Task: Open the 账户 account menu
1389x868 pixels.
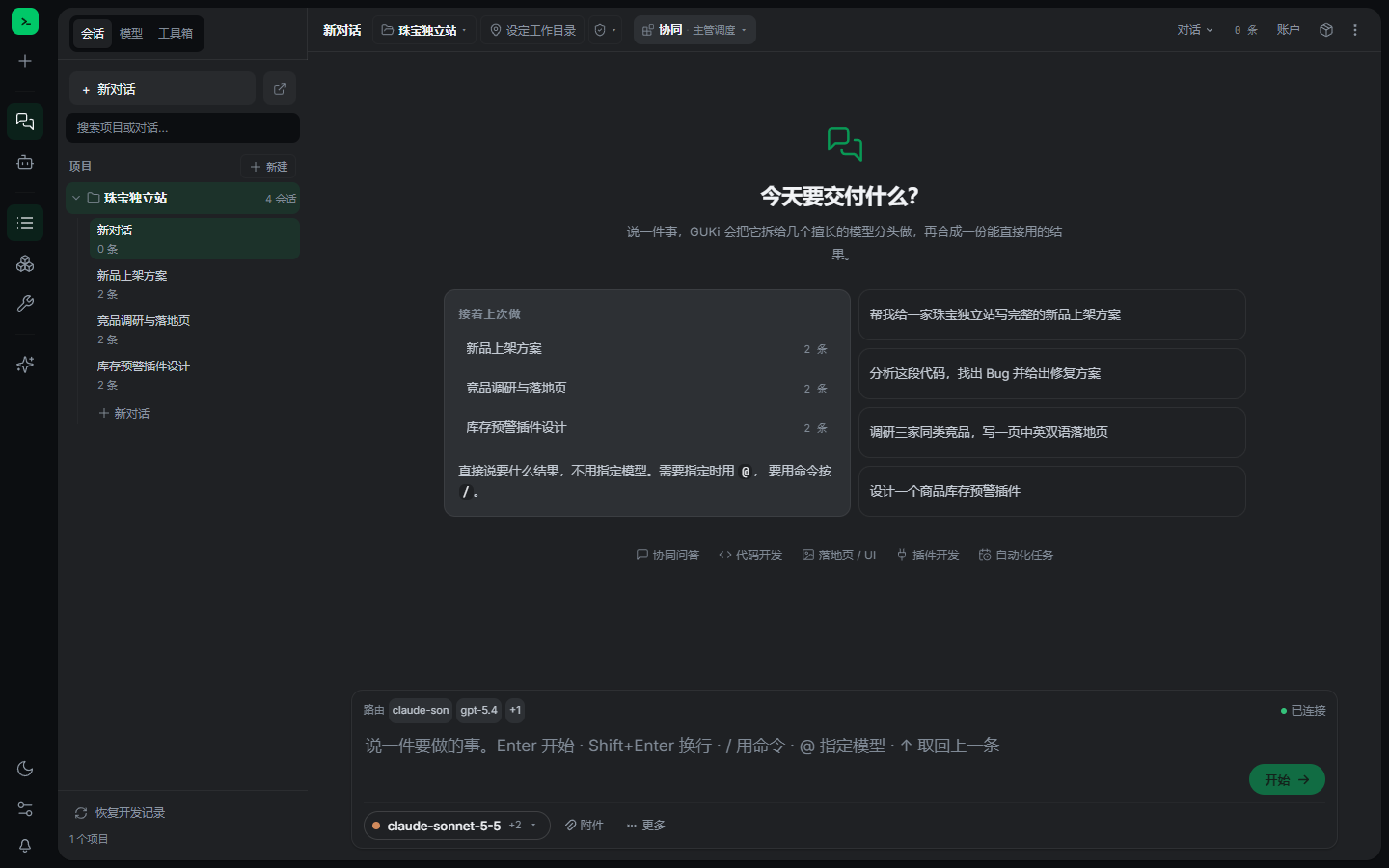Action: (x=1289, y=30)
